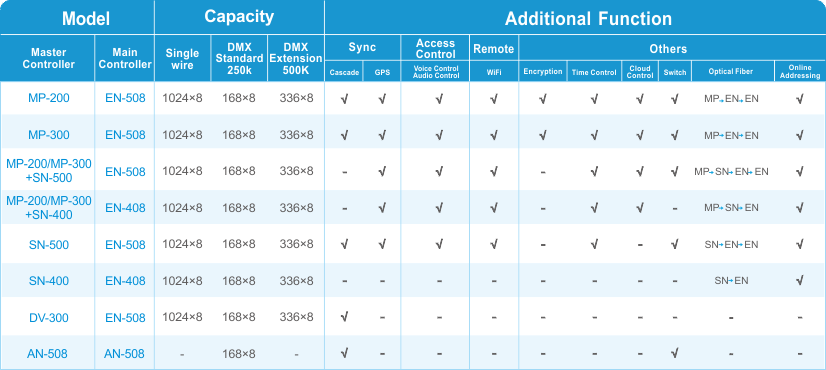
Task: Click the SN-400 master controller entry
Action: point(48,281)
